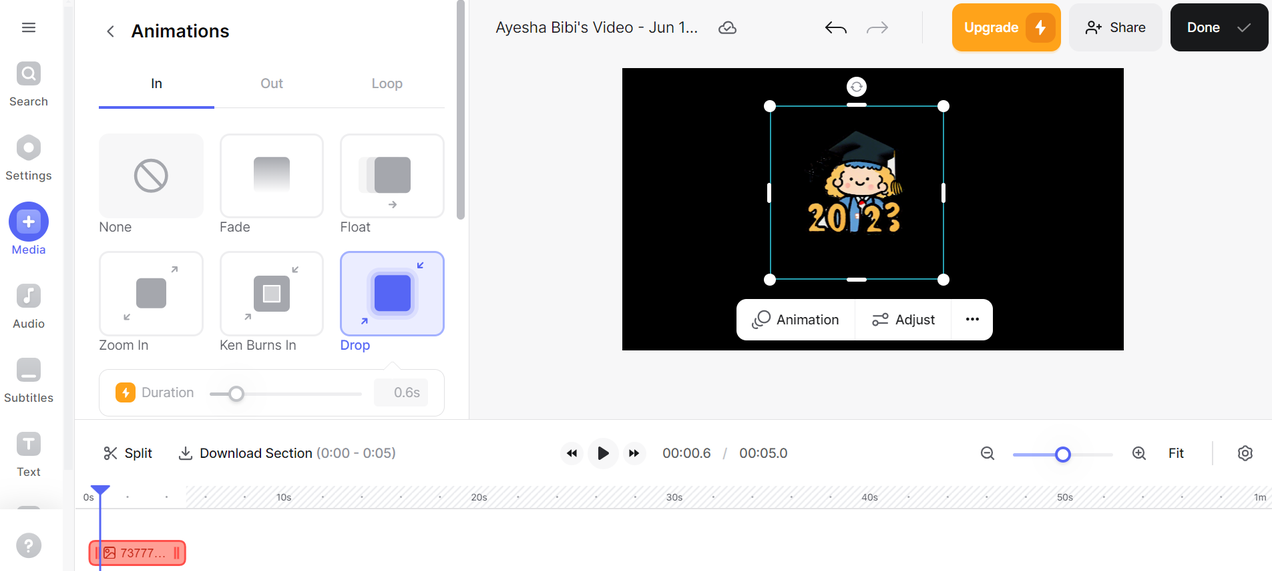Image resolution: width=1272 pixels, height=571 pixels.
Task: Click the Duration premium lightning icon
Action: pos(125,393)
